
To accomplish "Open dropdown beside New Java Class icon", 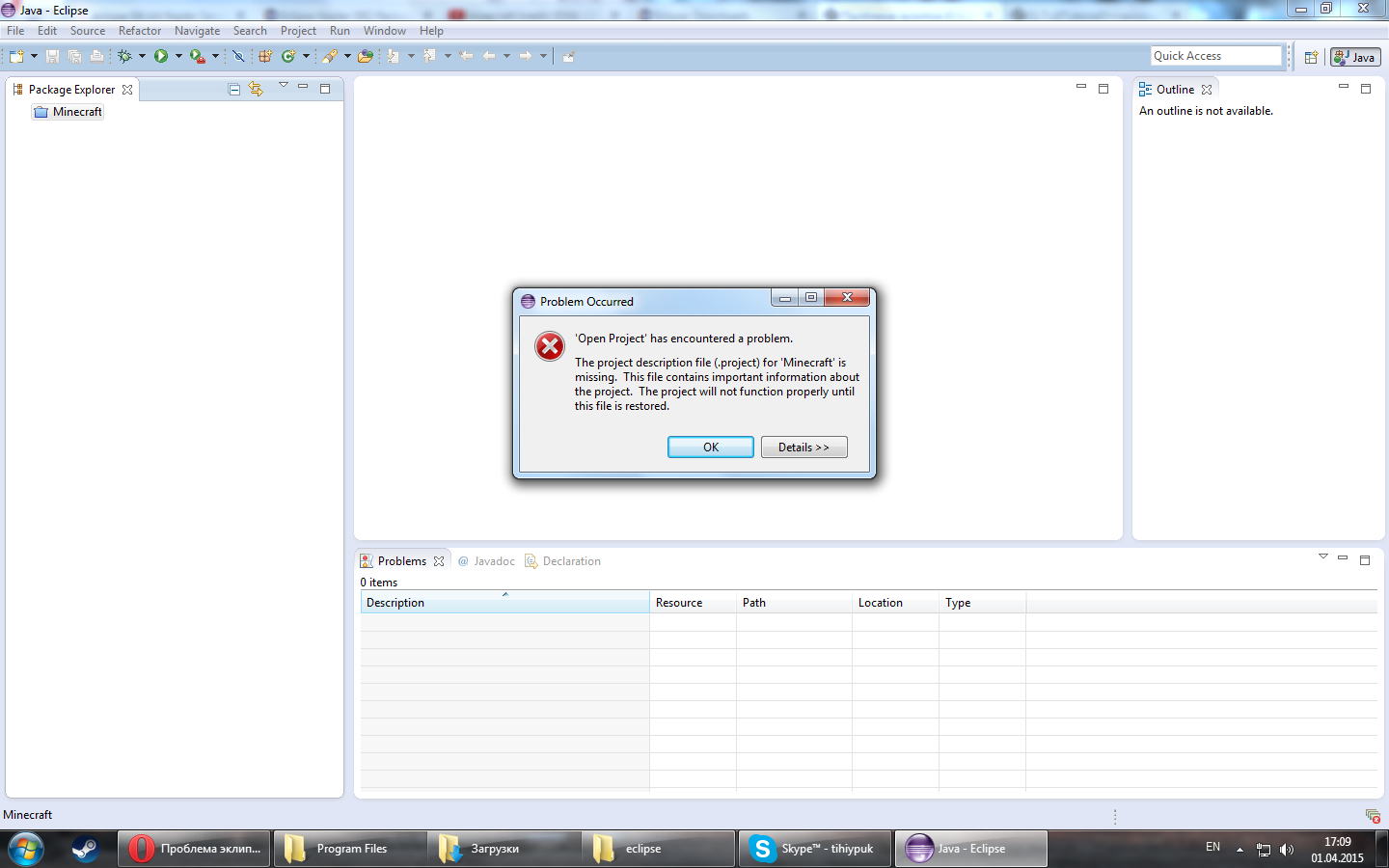I will [306, 57].
